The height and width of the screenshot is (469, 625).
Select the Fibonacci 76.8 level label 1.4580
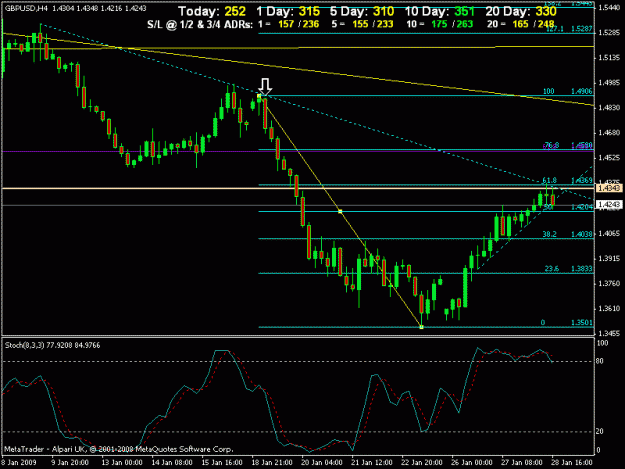tap(582, 145)
